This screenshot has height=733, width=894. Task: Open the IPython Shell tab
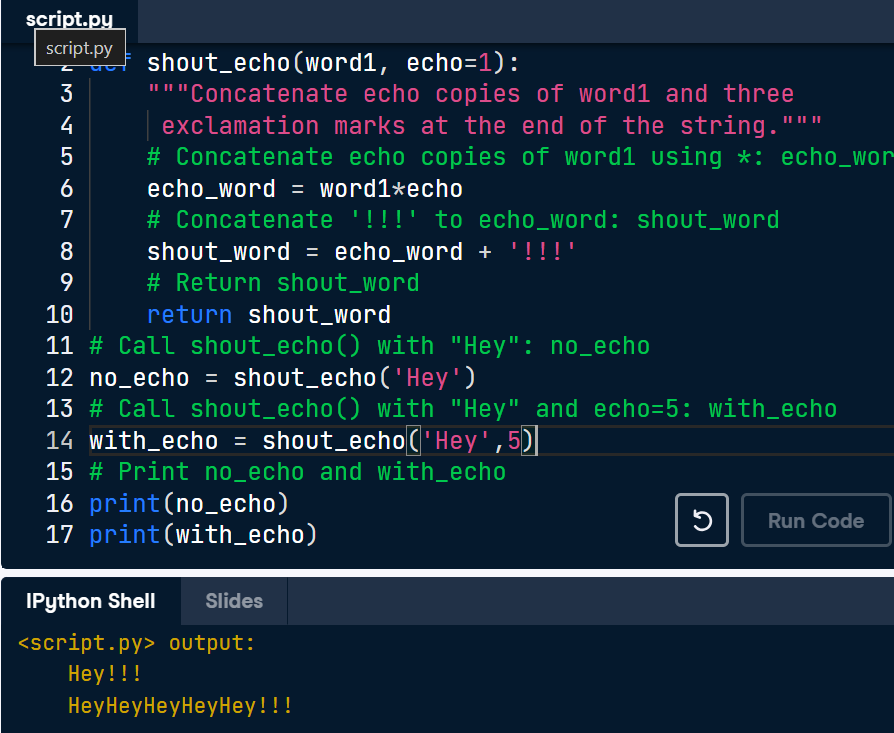pos(91,601)
